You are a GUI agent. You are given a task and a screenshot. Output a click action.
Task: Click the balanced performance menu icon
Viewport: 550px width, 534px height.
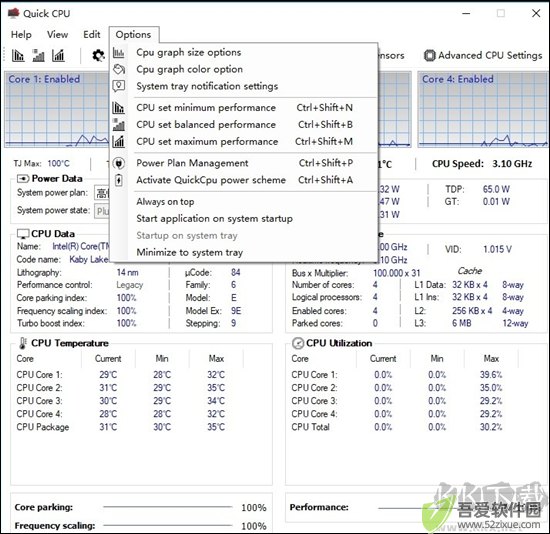click(x=119, y=125)
